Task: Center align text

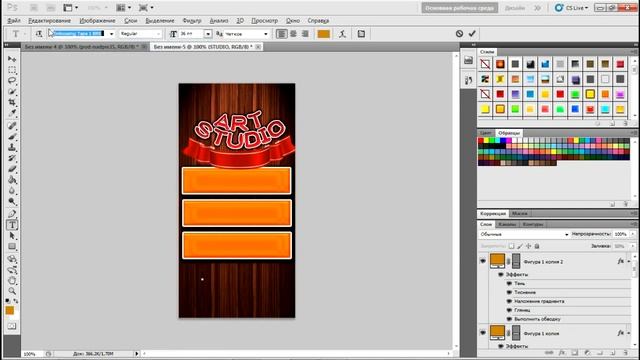Action: pyautogui.click(x=293, y=34)
